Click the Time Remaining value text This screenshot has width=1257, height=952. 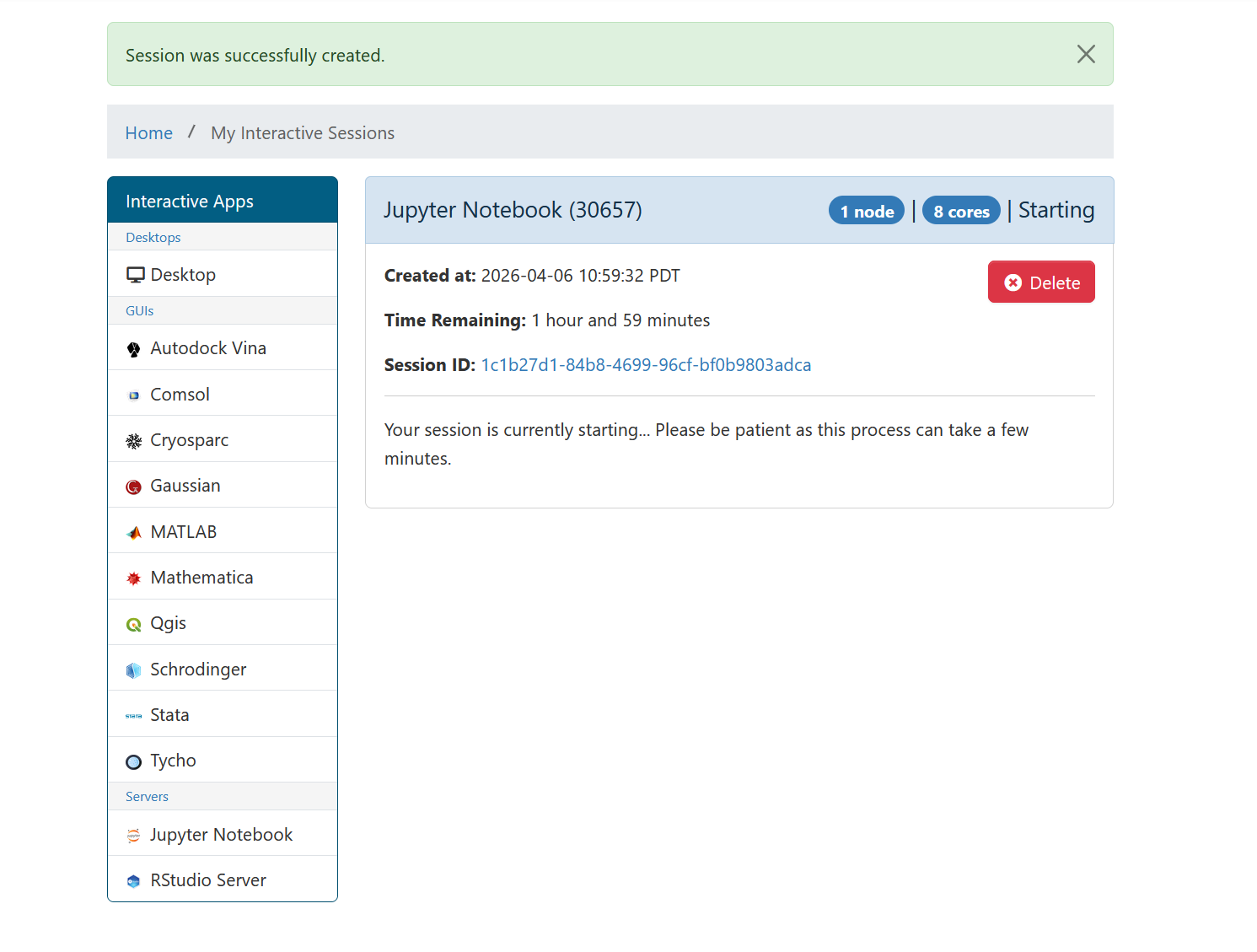pyautogui.click(x=620, y=320)
